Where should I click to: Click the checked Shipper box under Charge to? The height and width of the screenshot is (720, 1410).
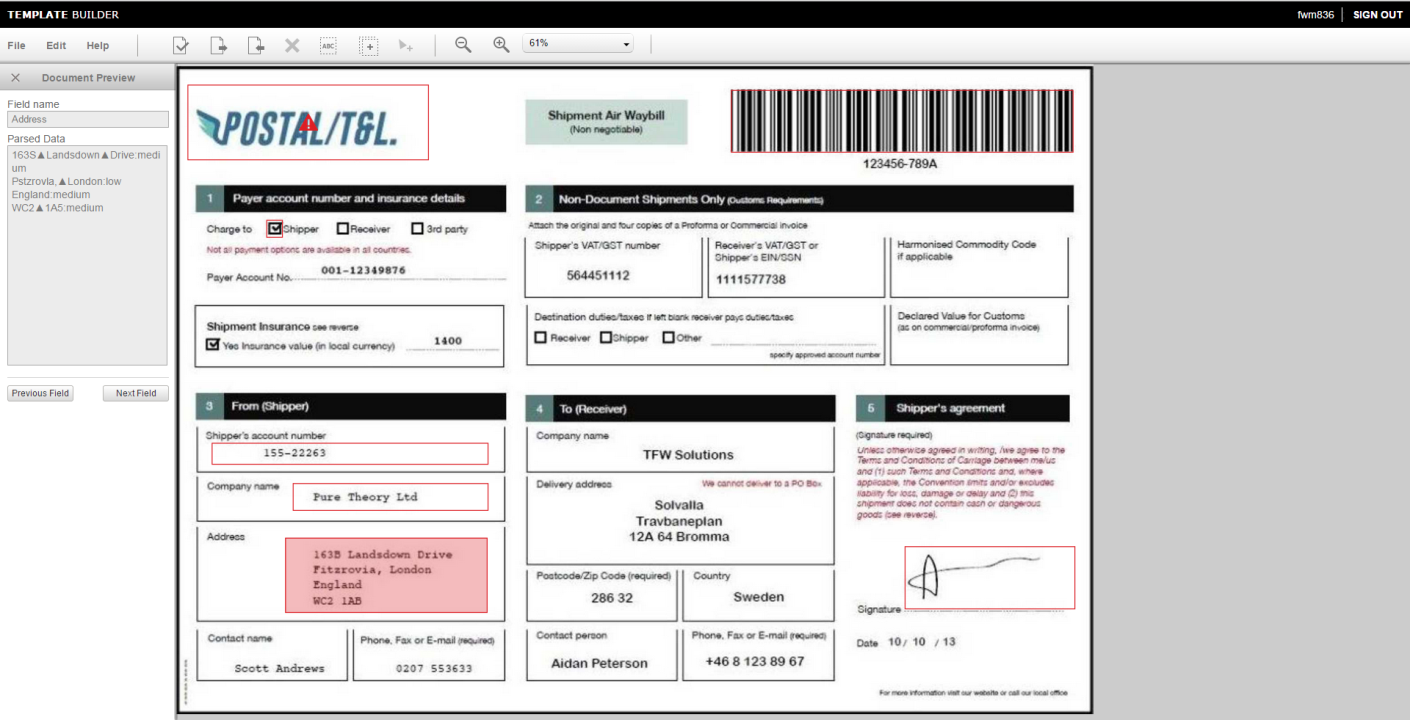click(x=275, y=229)
